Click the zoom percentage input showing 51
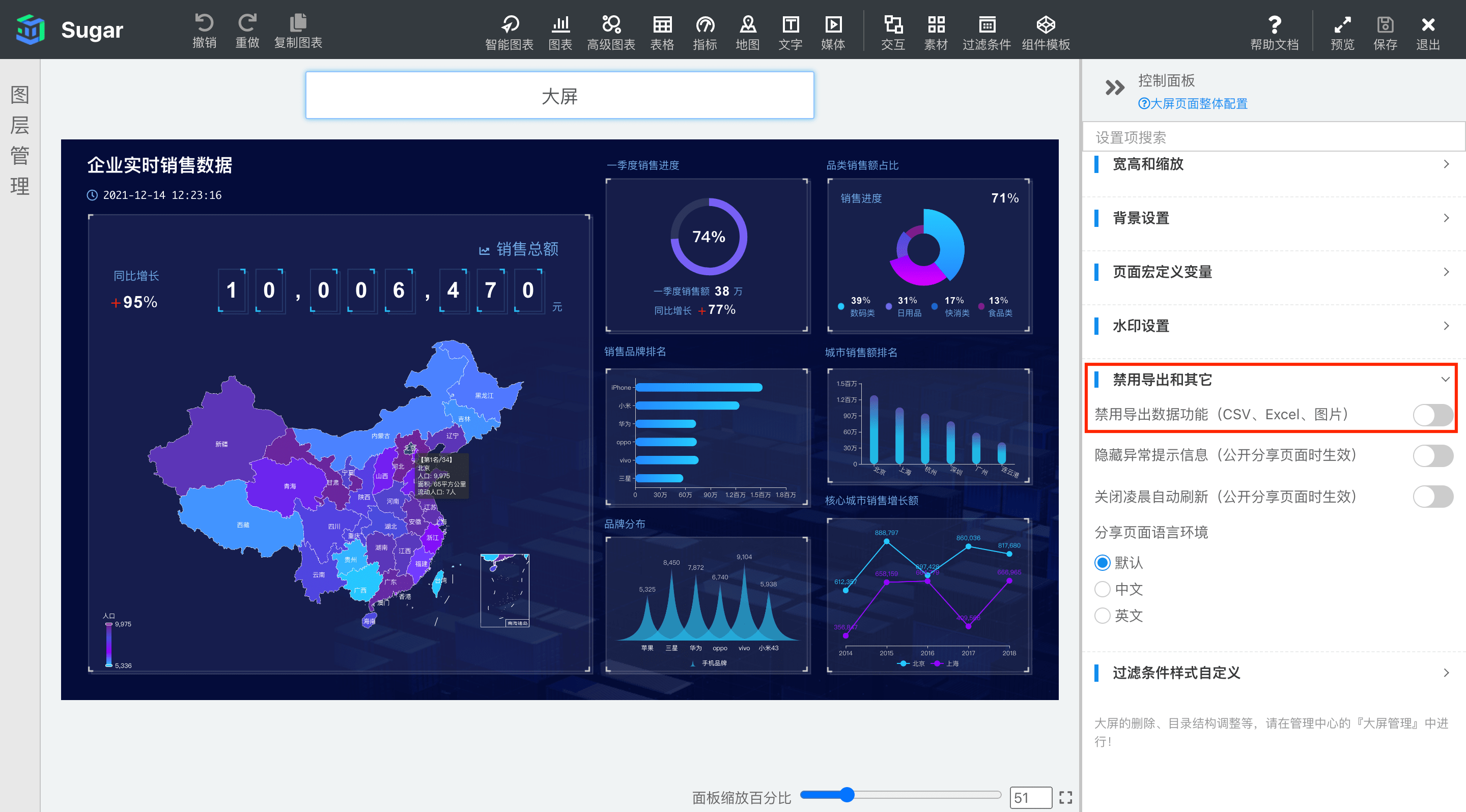 pyautogui.click(x=1030, y=797)
